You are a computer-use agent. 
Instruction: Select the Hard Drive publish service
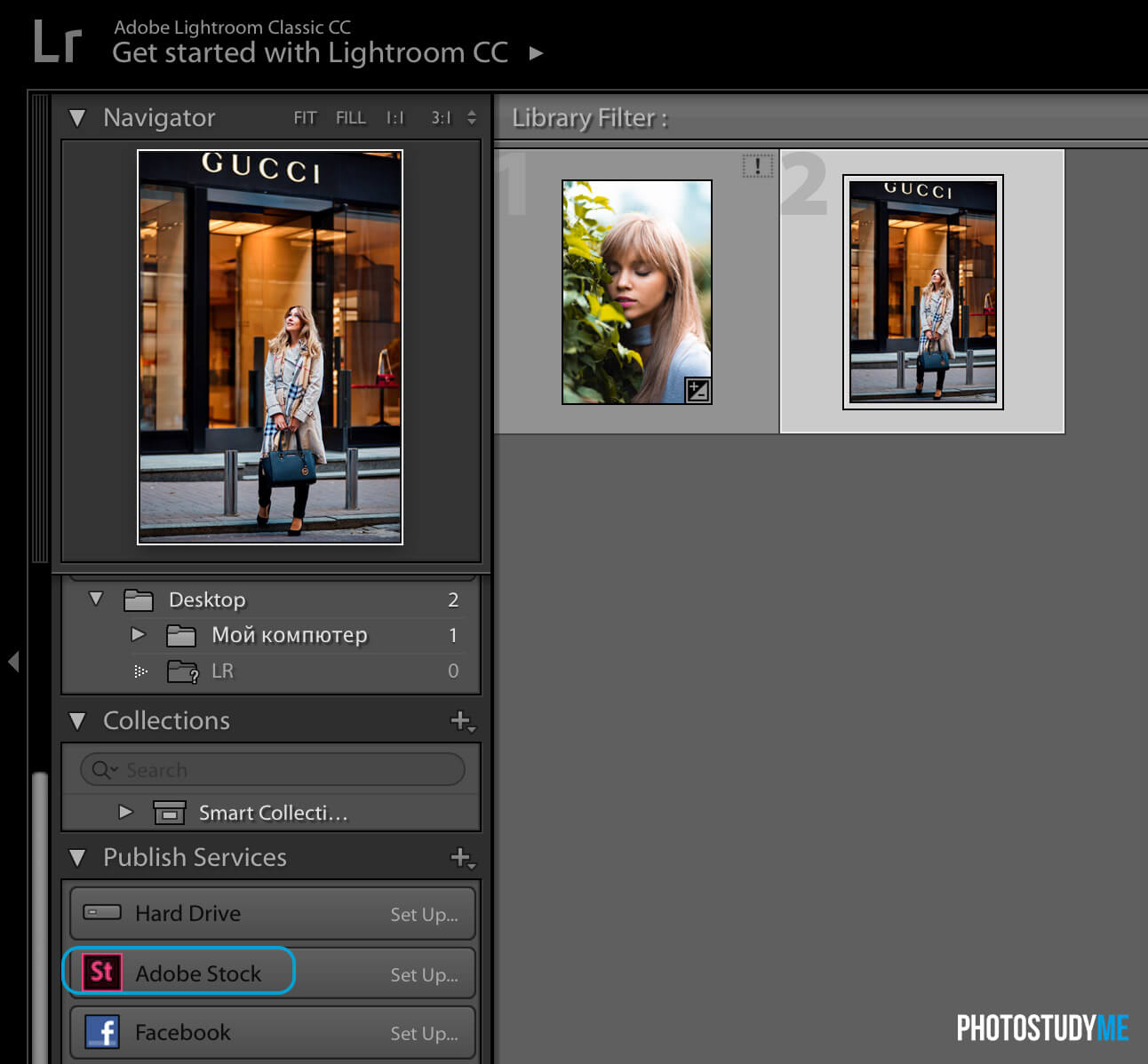(x=273, y=913)
